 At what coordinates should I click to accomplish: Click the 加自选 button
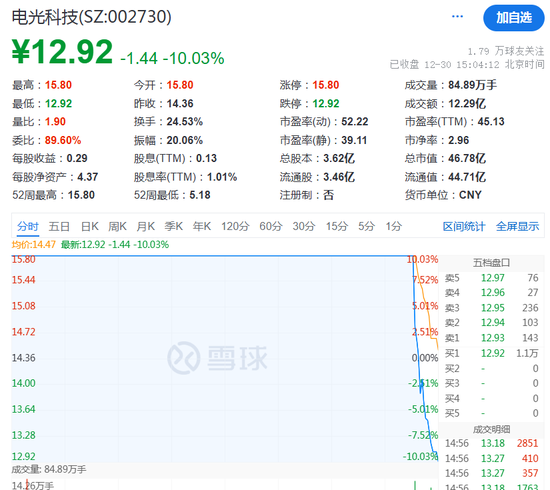[514, 18]
